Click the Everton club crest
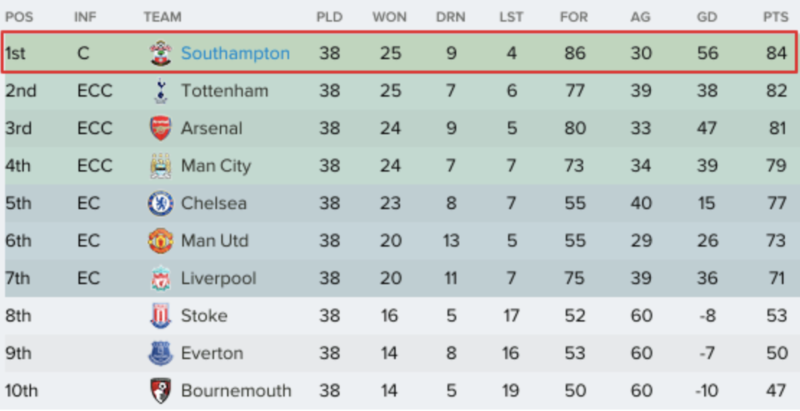This screenshot has height=411, width=800. [x=161, y=353]
